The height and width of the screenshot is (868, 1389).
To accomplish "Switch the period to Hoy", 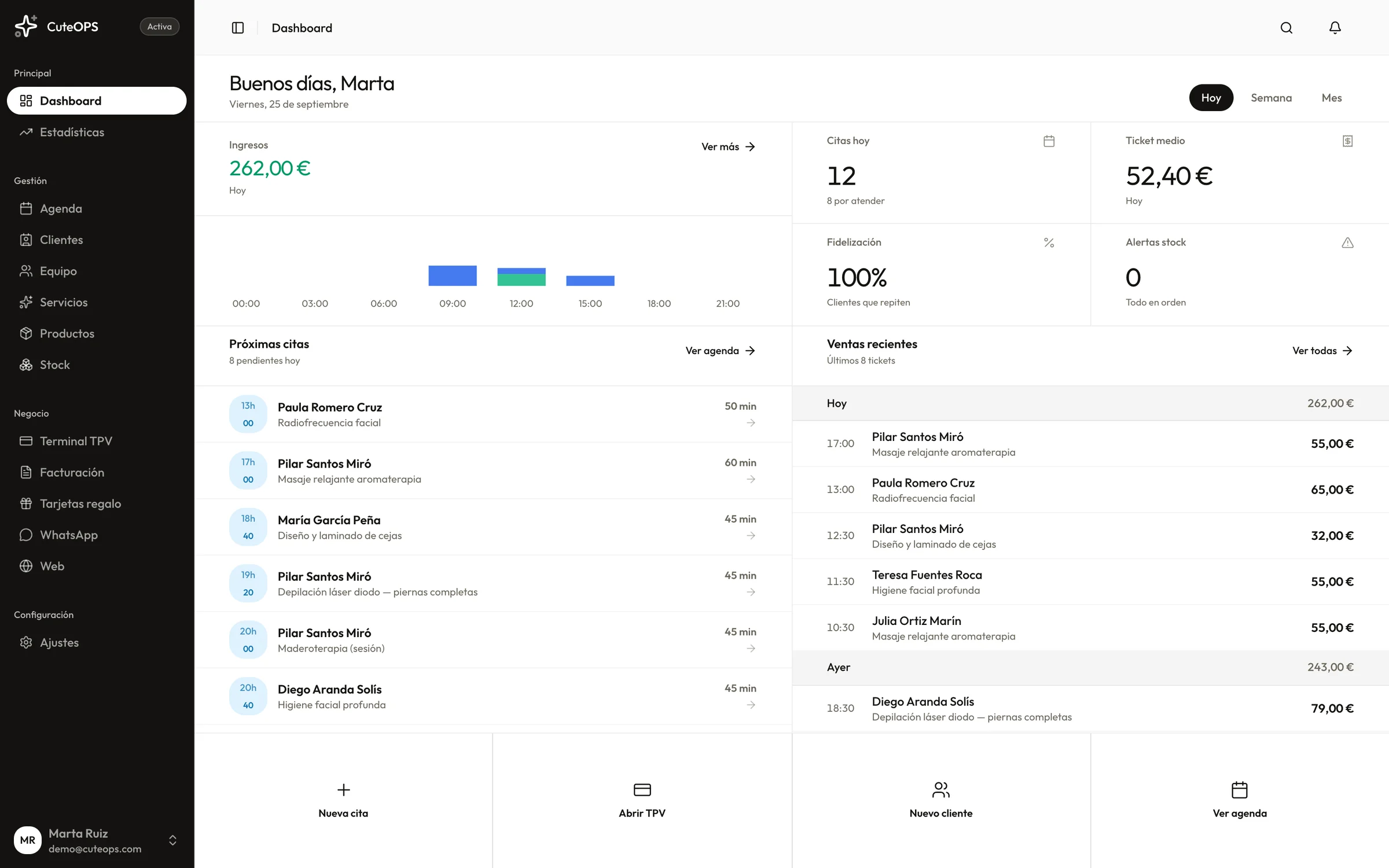I will pyautogui.click(x=1211, y=98).
